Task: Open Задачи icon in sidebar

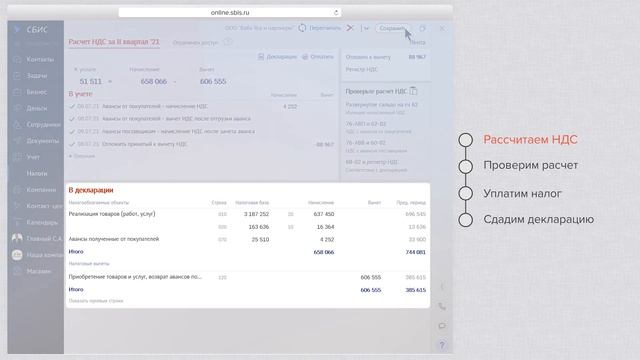Action: point(17,76)
